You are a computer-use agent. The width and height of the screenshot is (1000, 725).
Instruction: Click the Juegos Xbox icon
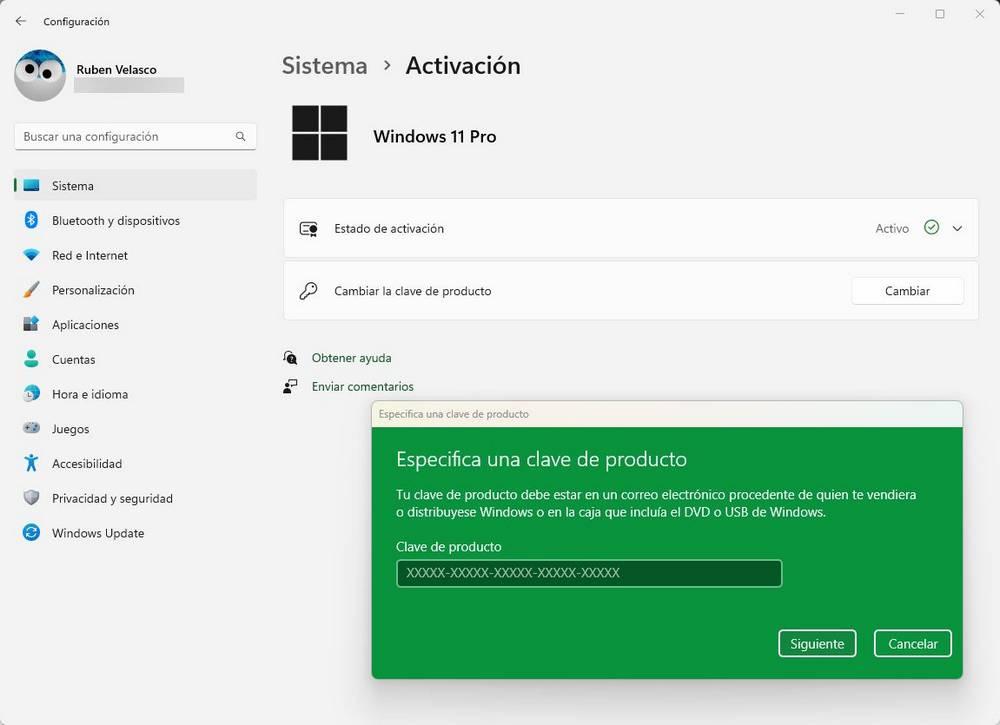pos(31,428)
